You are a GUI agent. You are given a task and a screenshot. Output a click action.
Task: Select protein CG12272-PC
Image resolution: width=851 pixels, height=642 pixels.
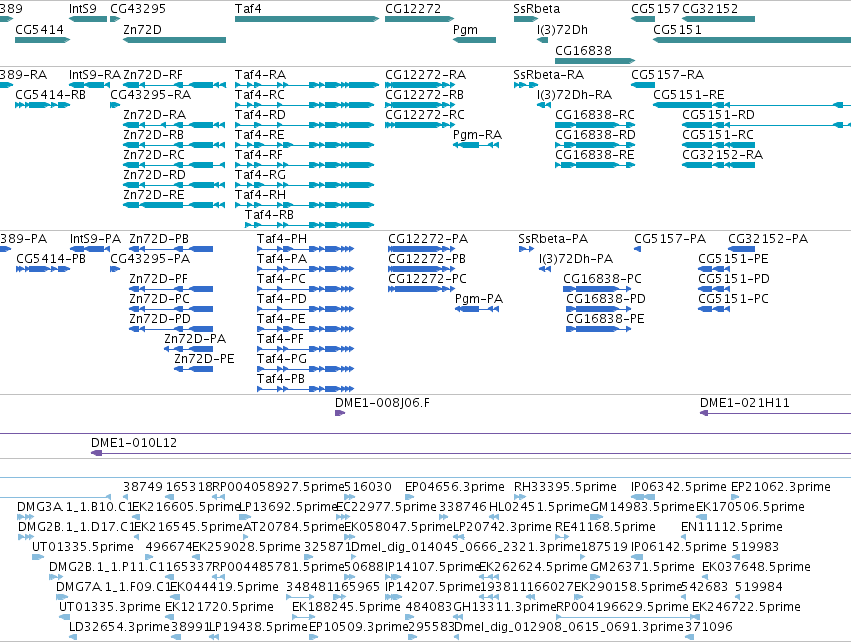click(422, 289)
